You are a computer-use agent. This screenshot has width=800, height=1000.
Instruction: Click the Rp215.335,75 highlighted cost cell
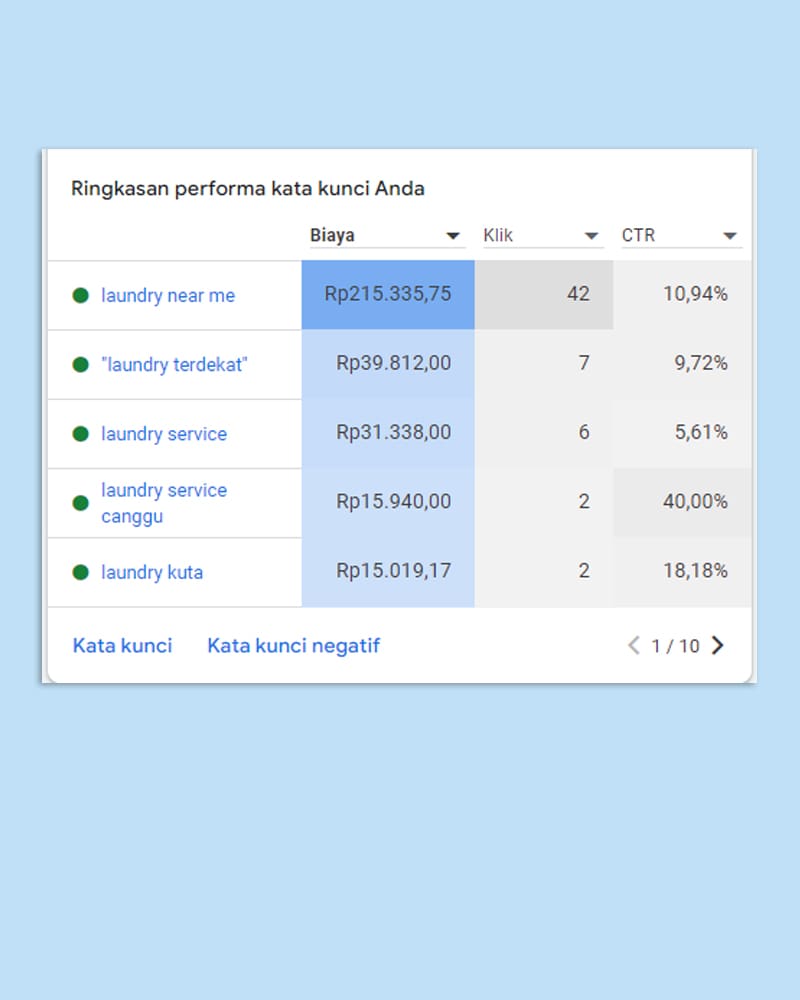click(x=388, y=294)
